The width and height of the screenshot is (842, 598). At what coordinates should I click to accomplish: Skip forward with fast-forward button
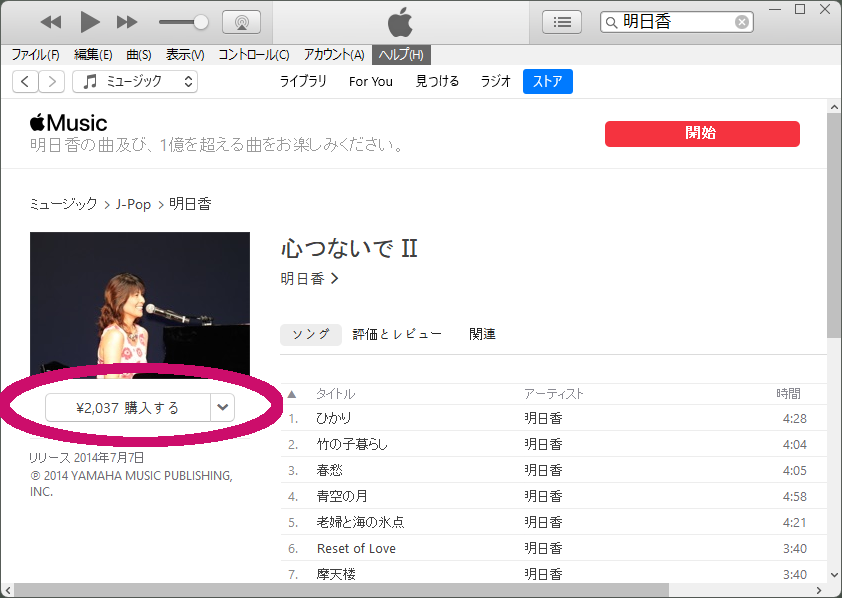127,22
